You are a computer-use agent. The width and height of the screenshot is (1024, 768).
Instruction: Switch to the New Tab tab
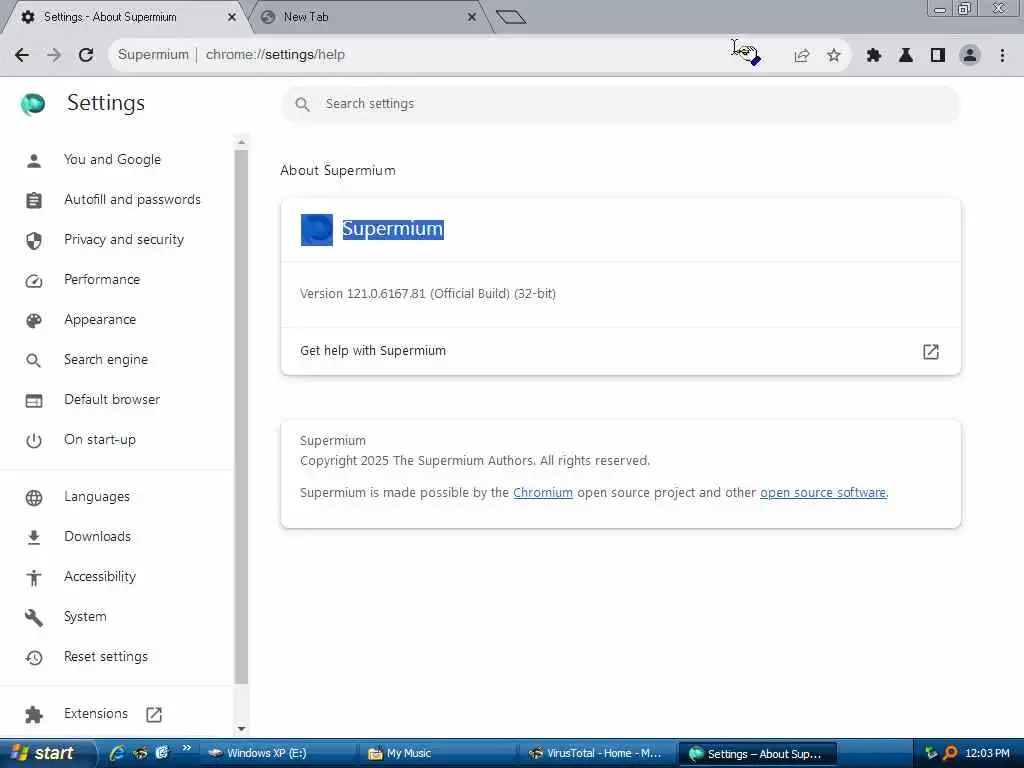pyautogui.click(x=369, y=18)
